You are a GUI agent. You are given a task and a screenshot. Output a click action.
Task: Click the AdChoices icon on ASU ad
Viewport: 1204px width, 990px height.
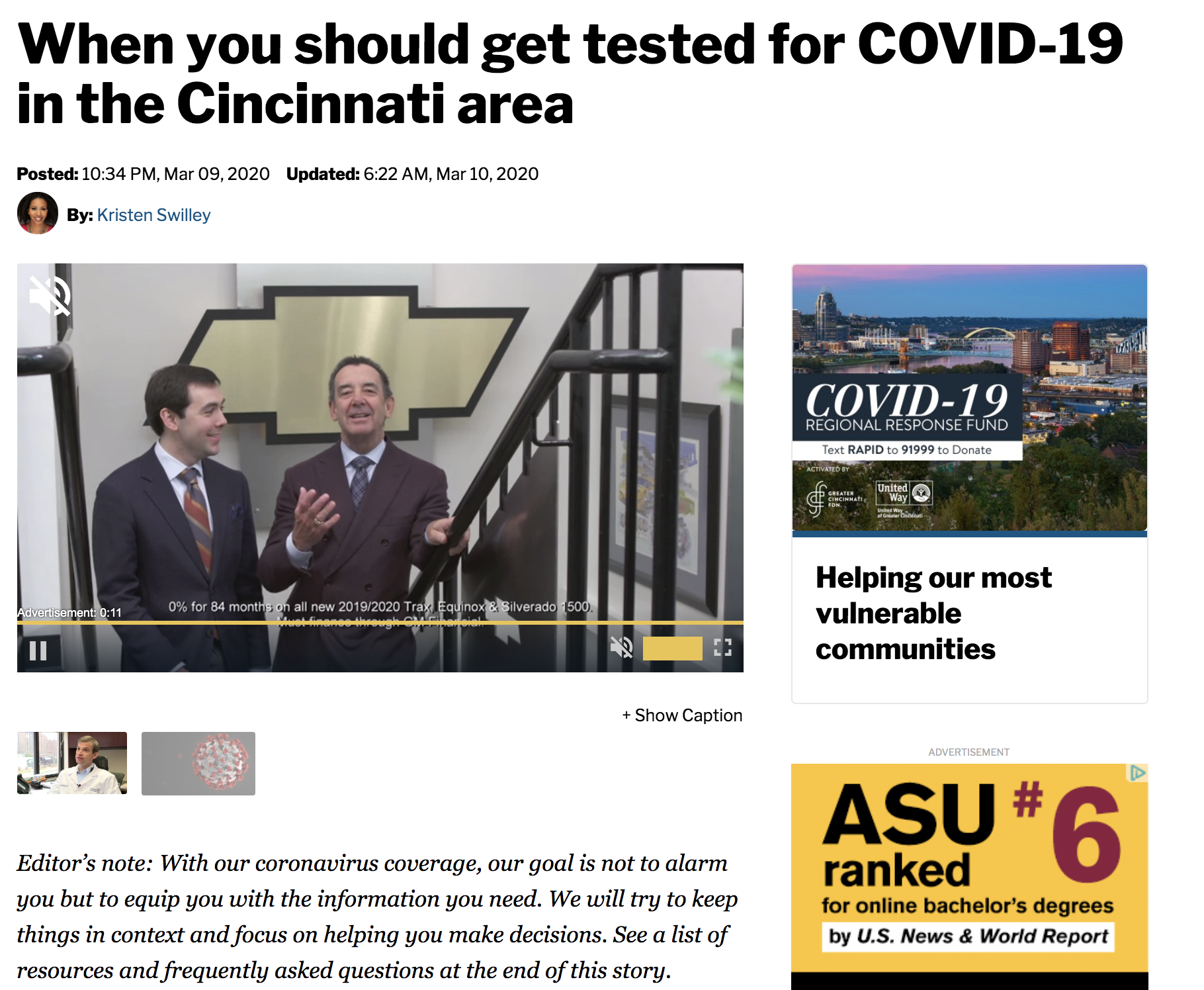point(1138,772)
